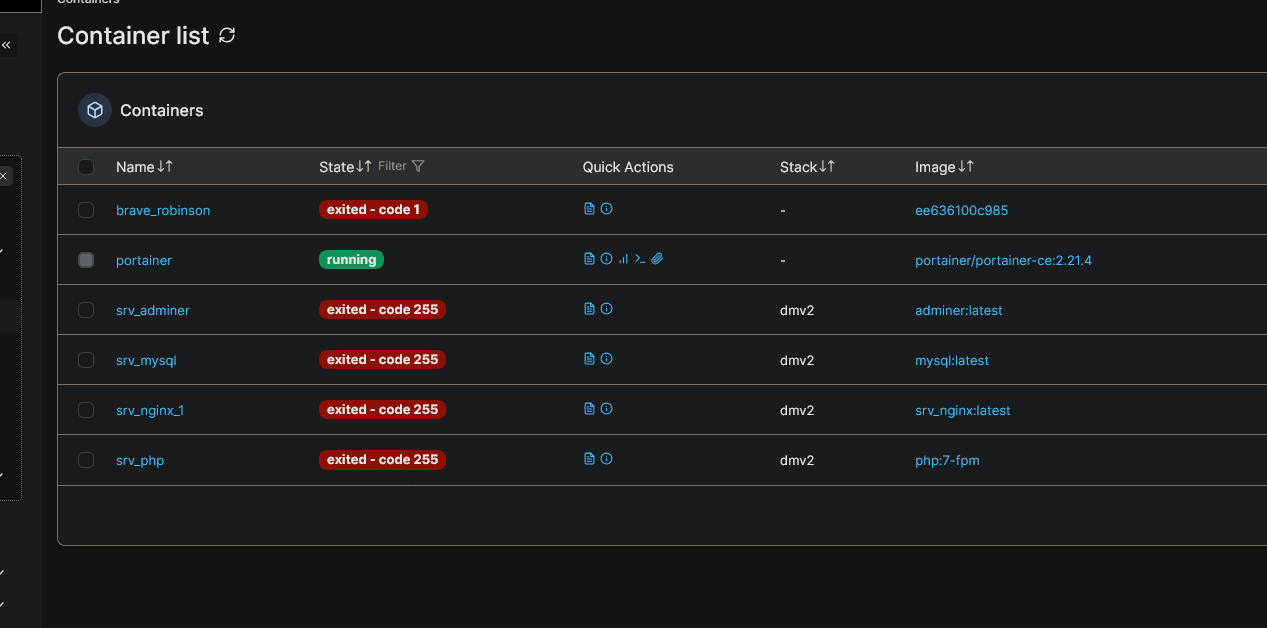
Task: Open the portainer/portainer-ce:2.21.4 image link
Action: [x=1003, y=260]
